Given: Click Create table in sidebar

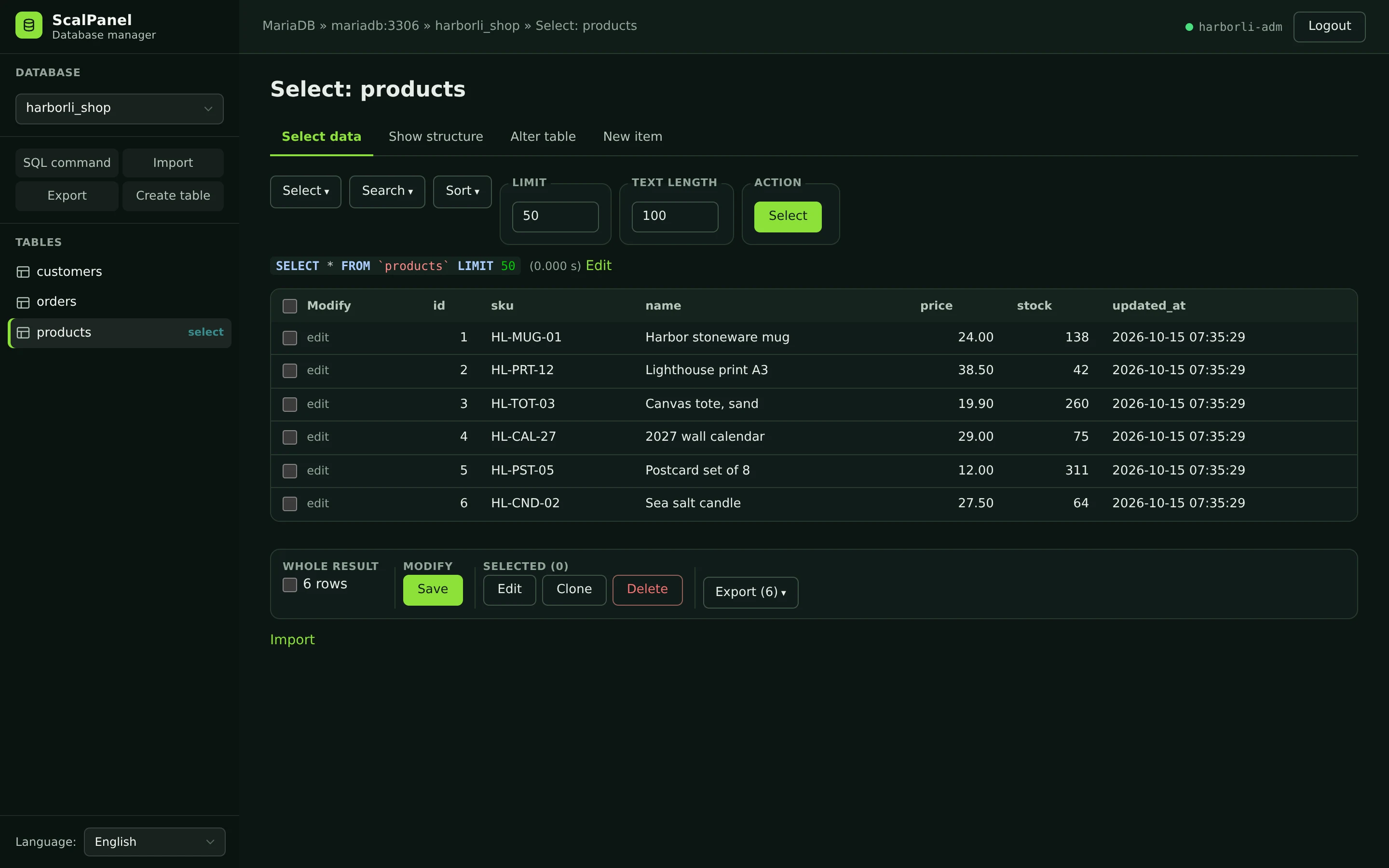Looking at the screenshot, I should (173, 196).
